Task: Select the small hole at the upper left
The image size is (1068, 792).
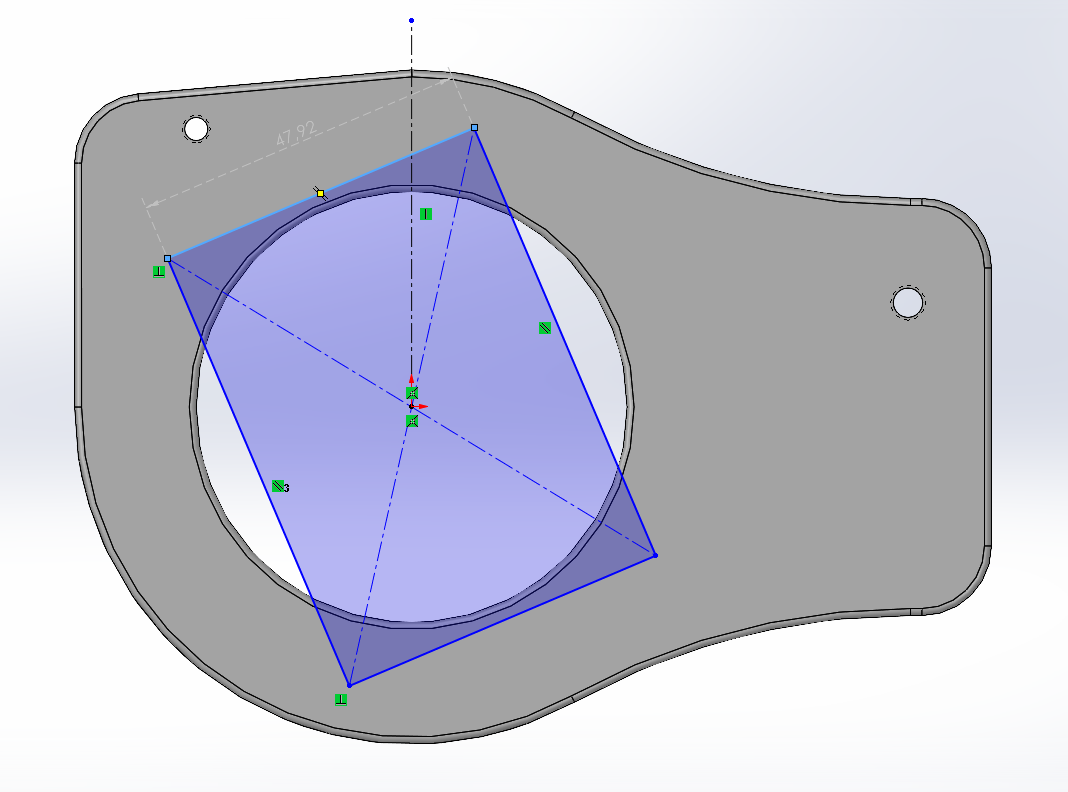Action: [196, 129]
